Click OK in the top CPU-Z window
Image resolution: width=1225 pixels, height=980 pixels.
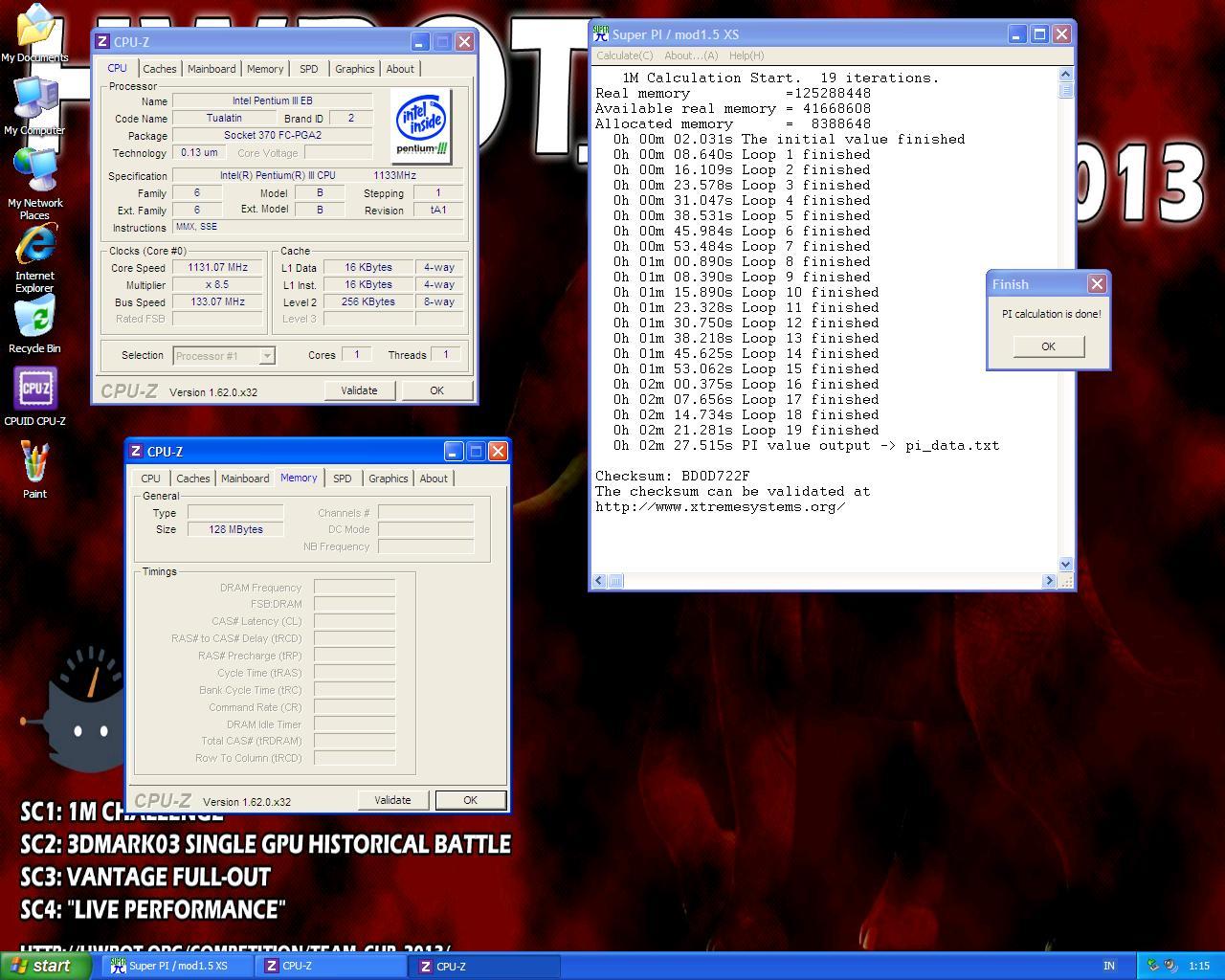pyautogui.click(x=436, y=390)
